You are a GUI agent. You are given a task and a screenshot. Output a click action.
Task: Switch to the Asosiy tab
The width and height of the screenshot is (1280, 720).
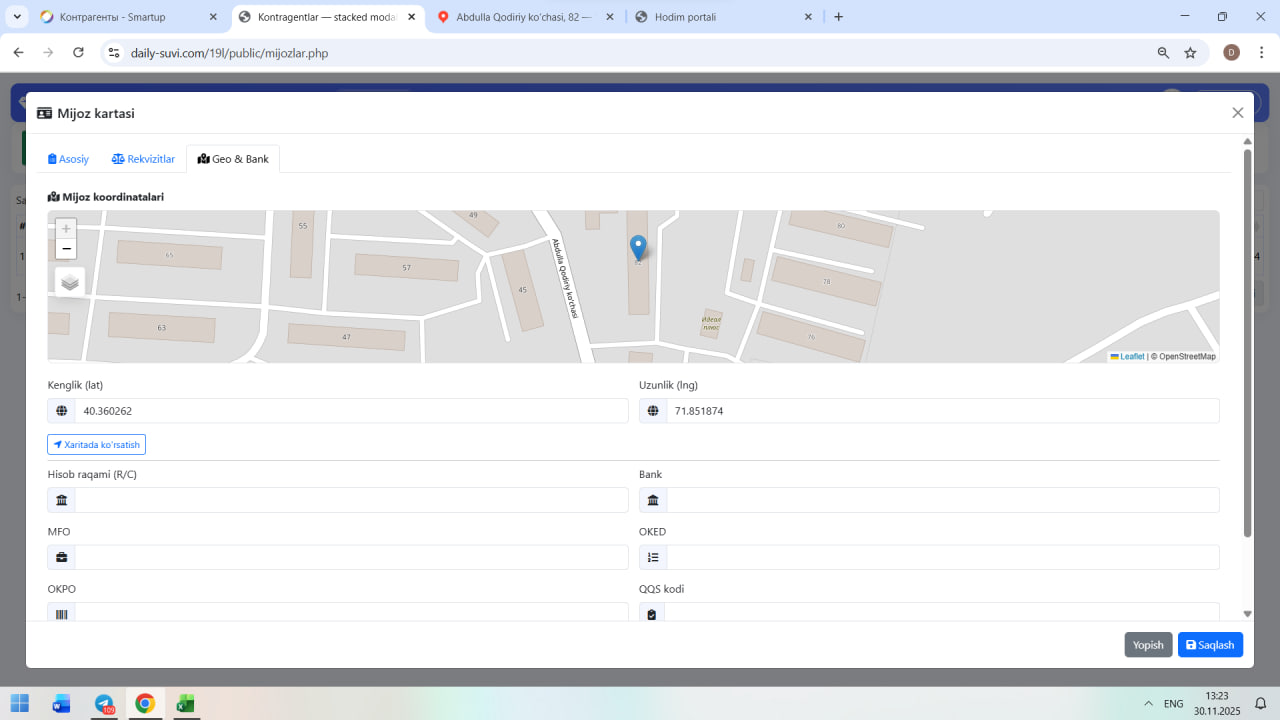point(69,159)
